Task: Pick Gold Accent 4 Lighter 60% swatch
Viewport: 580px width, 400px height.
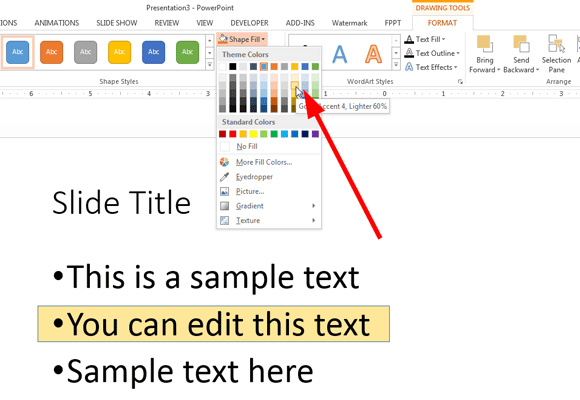Action: 295,85
